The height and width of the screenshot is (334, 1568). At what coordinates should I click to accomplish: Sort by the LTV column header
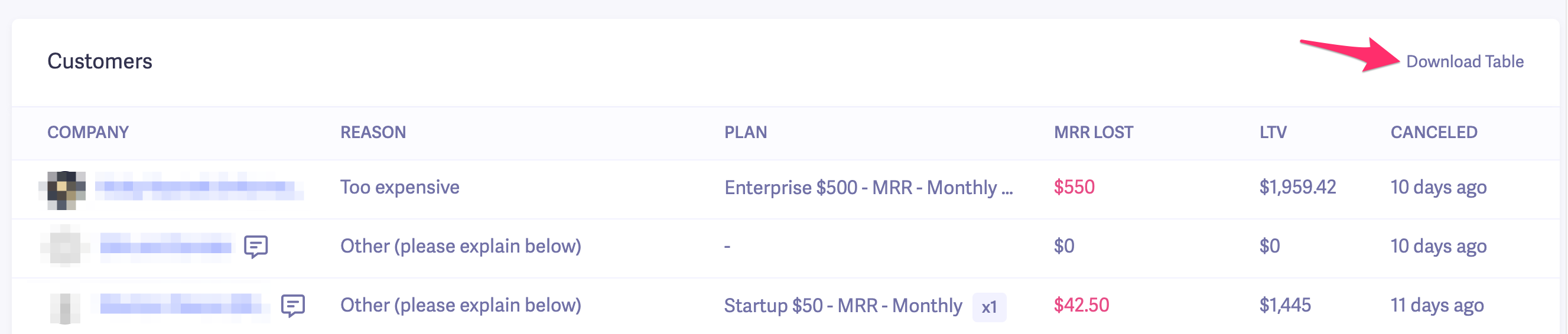click(x=1273, y=132)
